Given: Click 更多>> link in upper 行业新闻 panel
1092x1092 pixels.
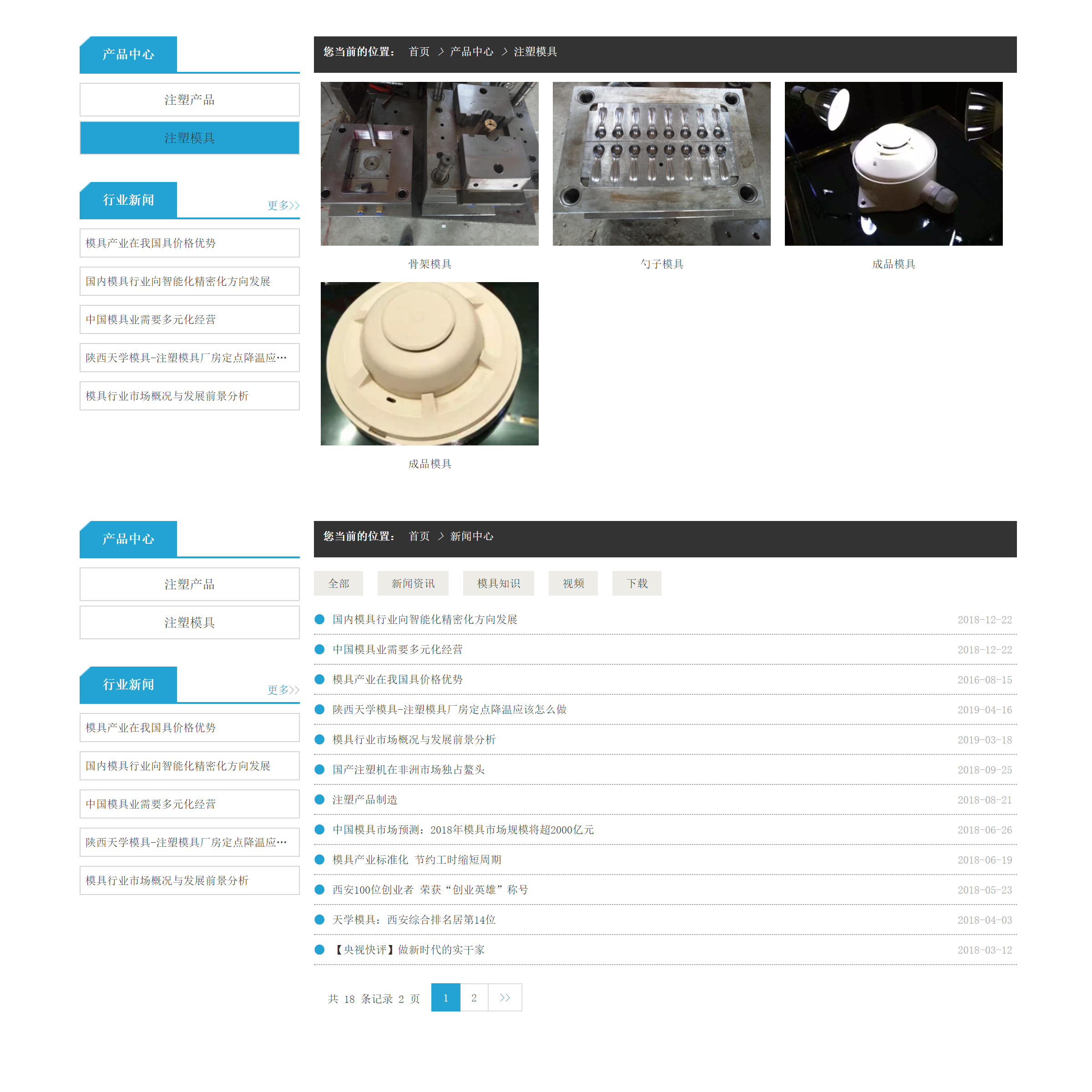Looking at the screenshot, I should 283,205.
